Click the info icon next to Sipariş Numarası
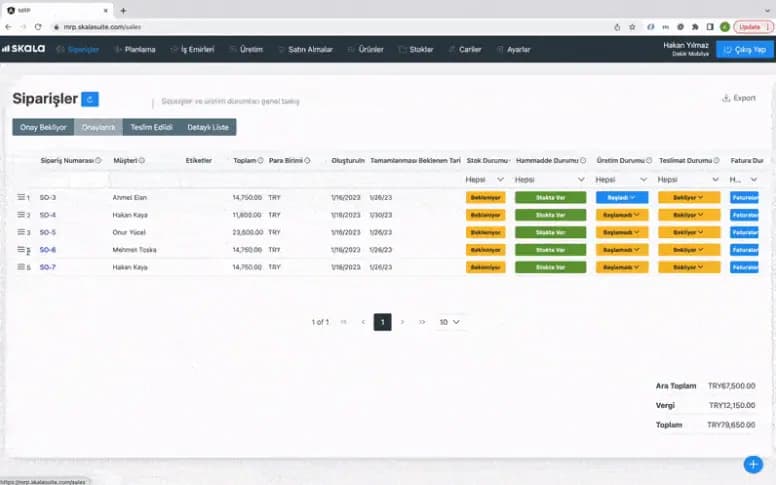 click(98, 160)
